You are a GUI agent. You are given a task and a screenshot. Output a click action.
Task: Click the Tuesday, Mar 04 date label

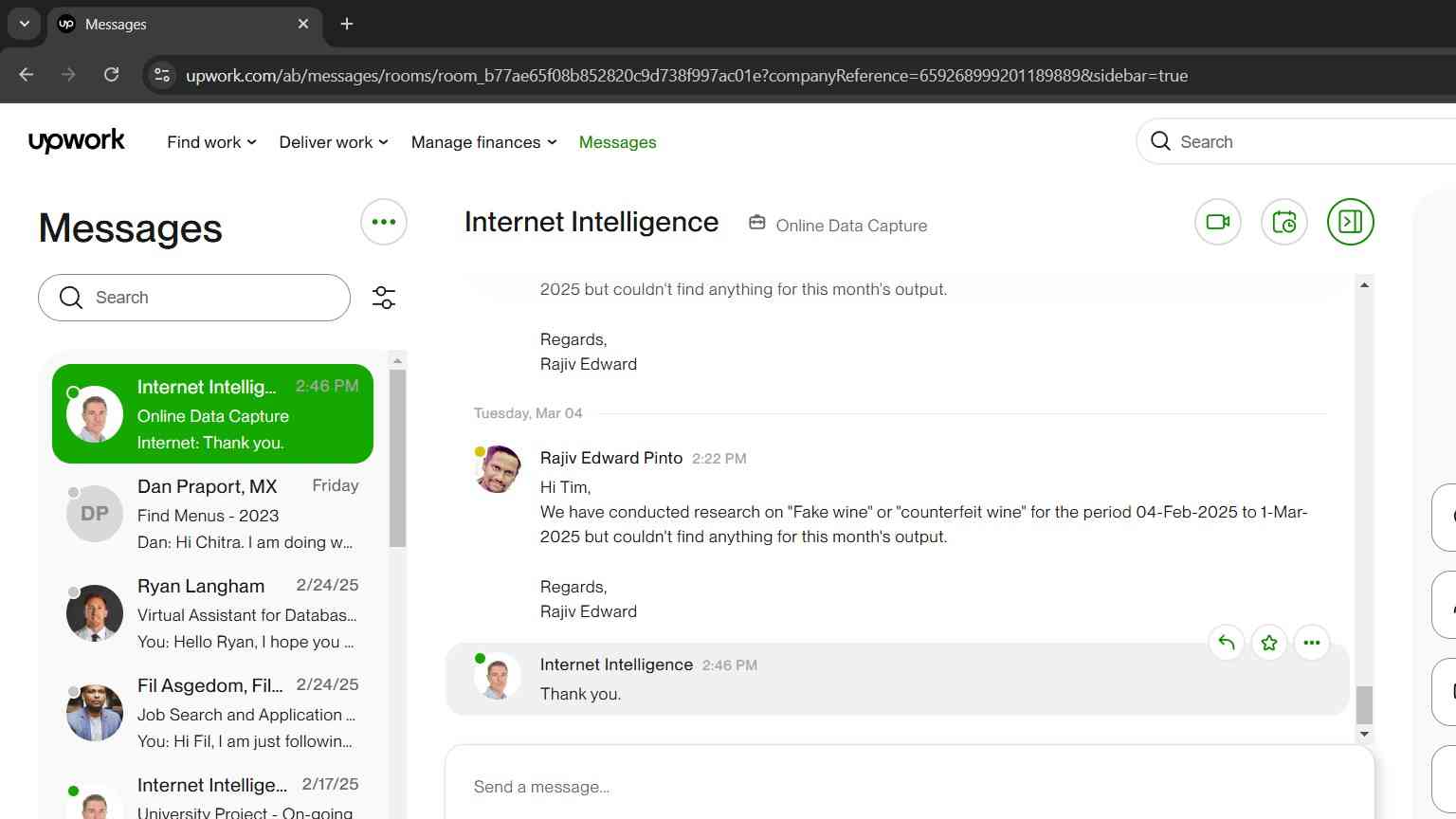(x=528, y=413)
